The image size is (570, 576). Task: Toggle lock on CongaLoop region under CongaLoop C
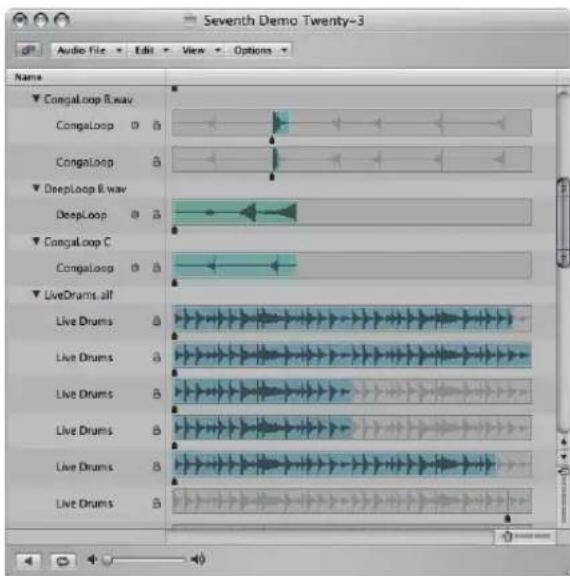click(157, 267)
